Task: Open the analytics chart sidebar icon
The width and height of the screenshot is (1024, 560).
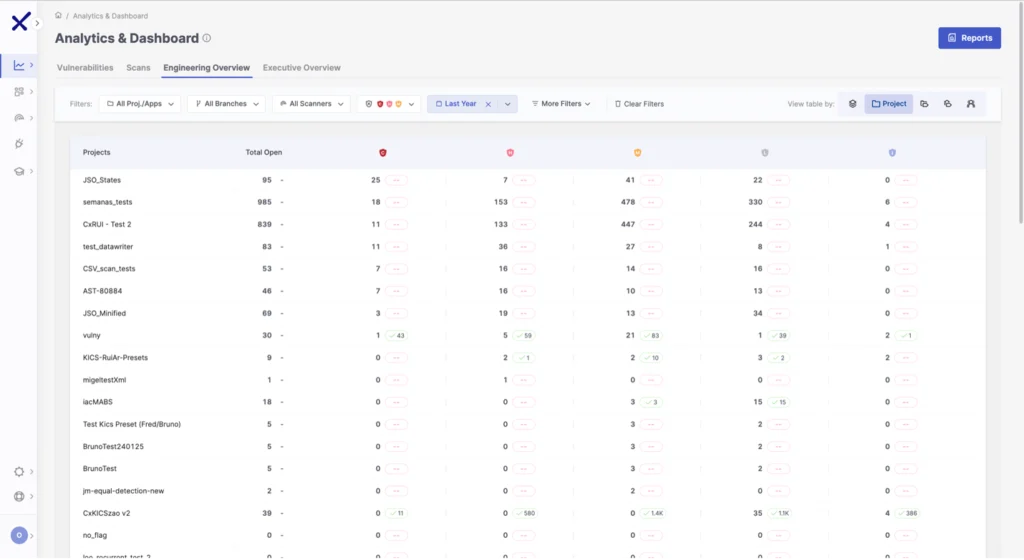Action: [19, 66]
